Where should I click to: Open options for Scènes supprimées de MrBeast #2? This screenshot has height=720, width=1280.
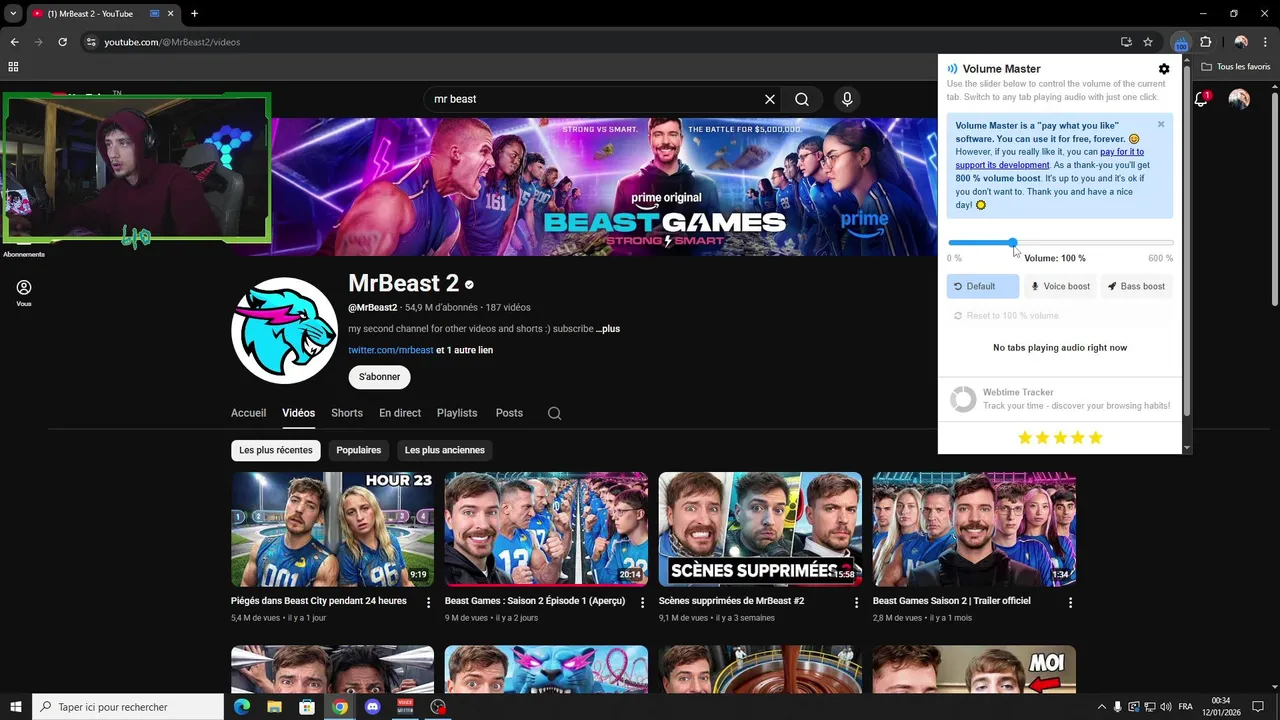[856, 602]
